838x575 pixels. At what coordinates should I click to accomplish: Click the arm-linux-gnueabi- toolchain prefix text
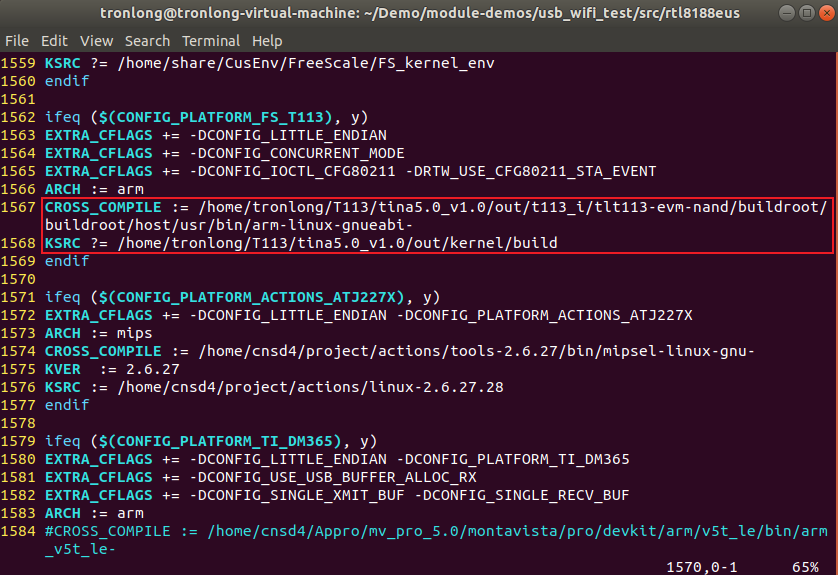pyautogui.click(x=332, y=225)
